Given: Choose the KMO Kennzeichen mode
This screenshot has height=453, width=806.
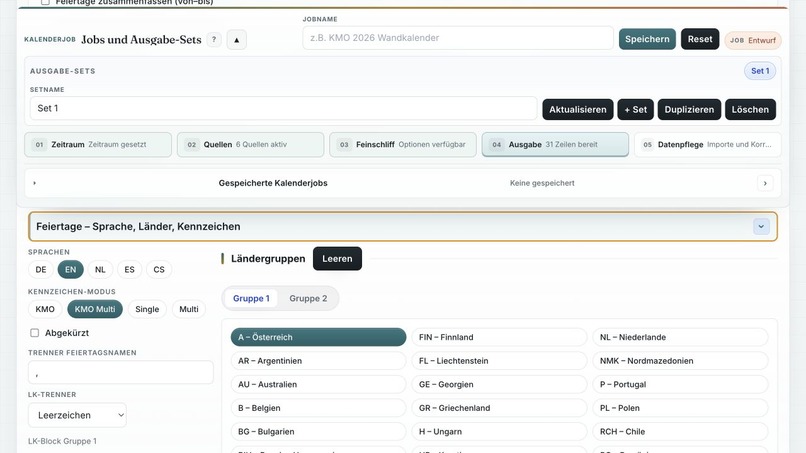Looking at the screenshot, I should tap(45, 309).
